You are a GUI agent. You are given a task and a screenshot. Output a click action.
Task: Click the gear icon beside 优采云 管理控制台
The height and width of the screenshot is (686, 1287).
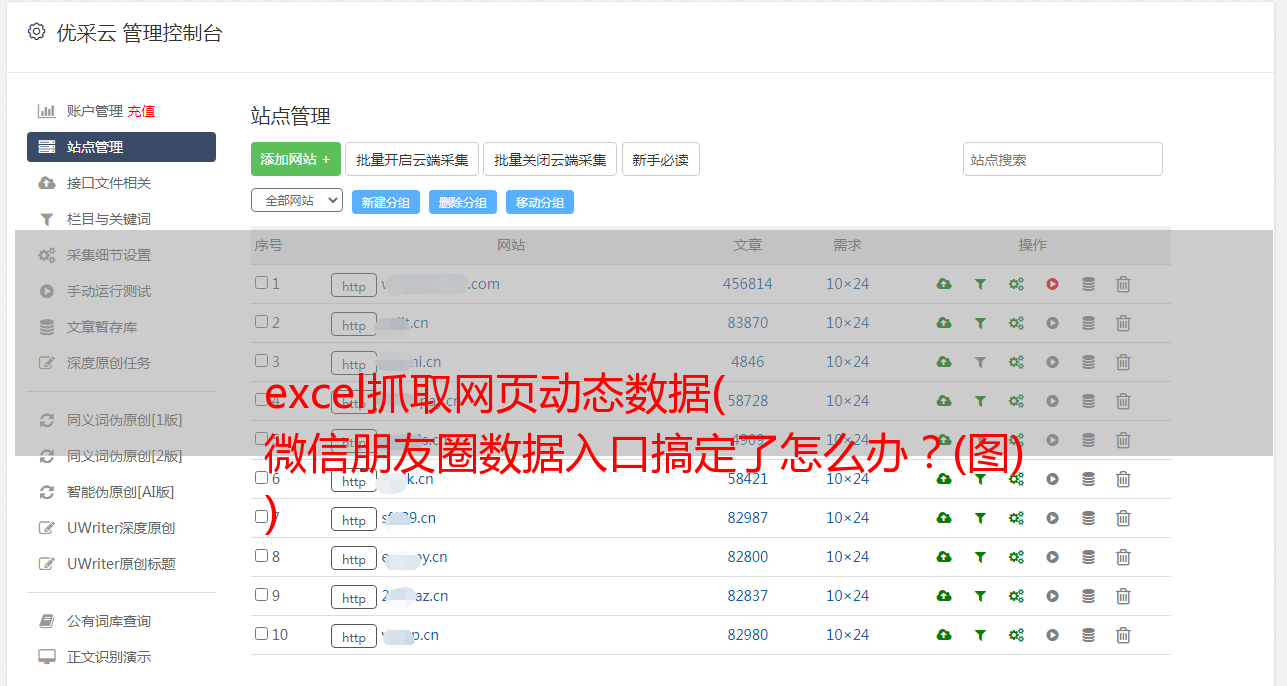(x=36, y=32)
